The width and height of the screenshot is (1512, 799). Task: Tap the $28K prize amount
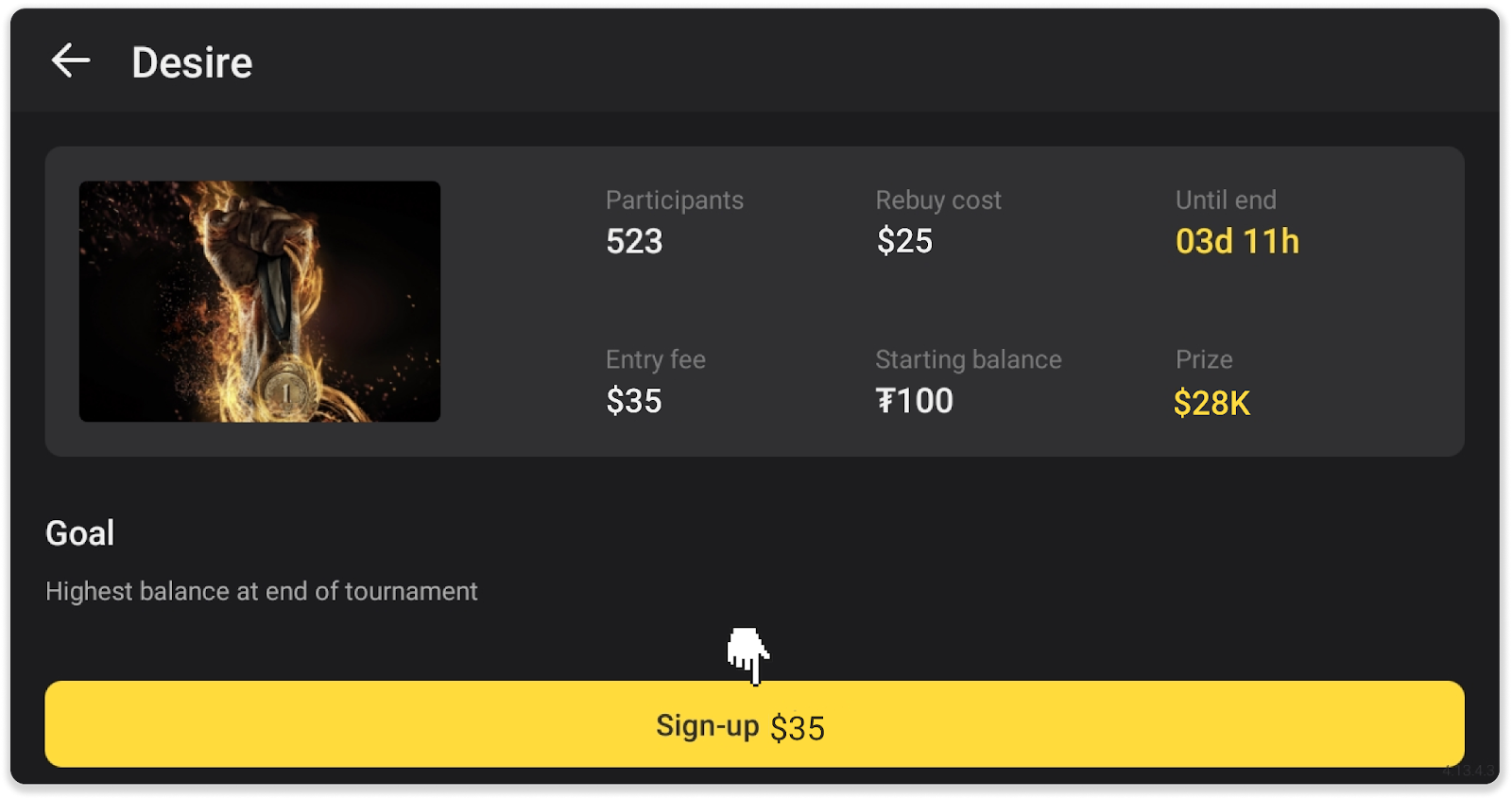click(1211, 404)
